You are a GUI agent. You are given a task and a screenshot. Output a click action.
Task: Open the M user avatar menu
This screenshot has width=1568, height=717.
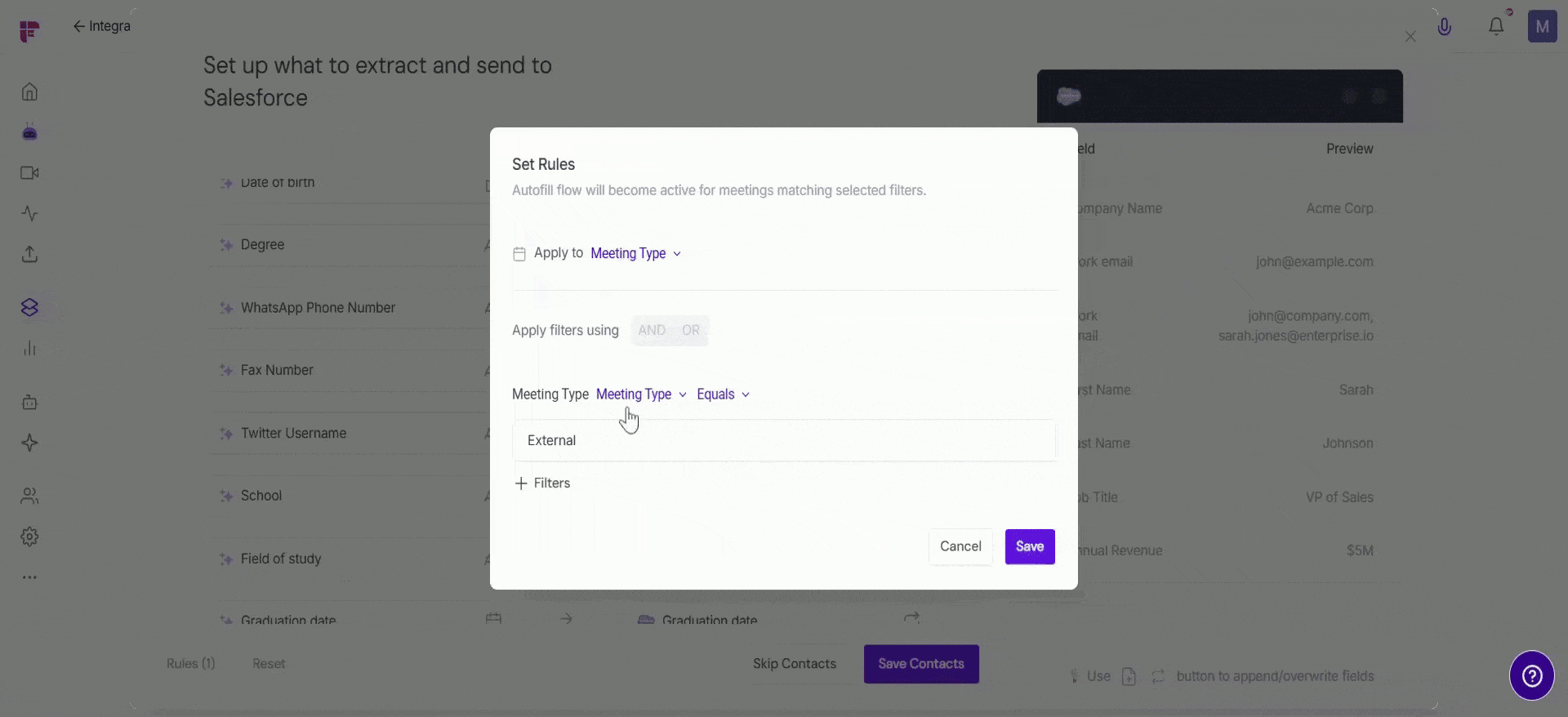pyautogui.click(x=1542, y=27)
